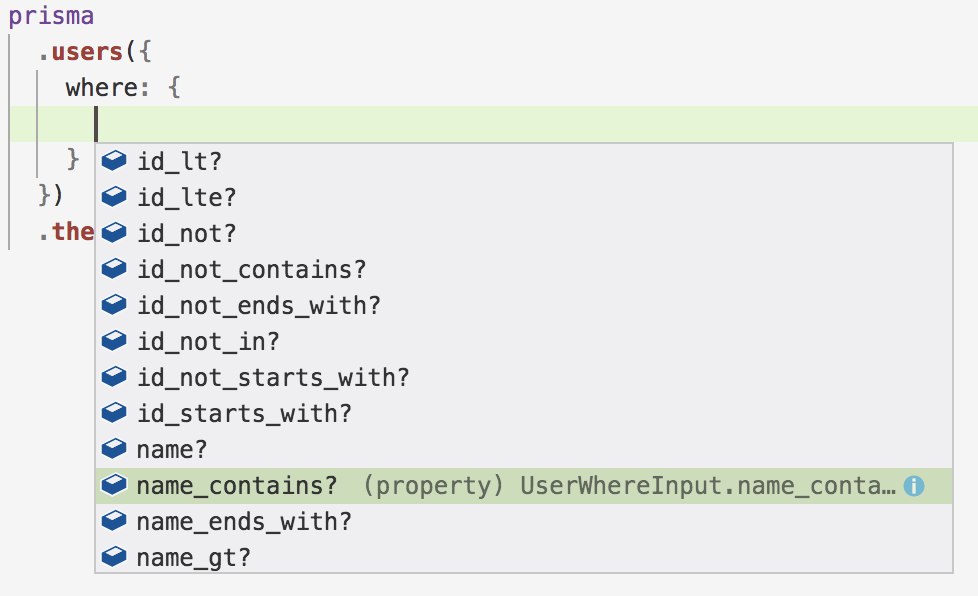
Task: Click property icon beside id_not?
Action: click(x=114, y=233)
